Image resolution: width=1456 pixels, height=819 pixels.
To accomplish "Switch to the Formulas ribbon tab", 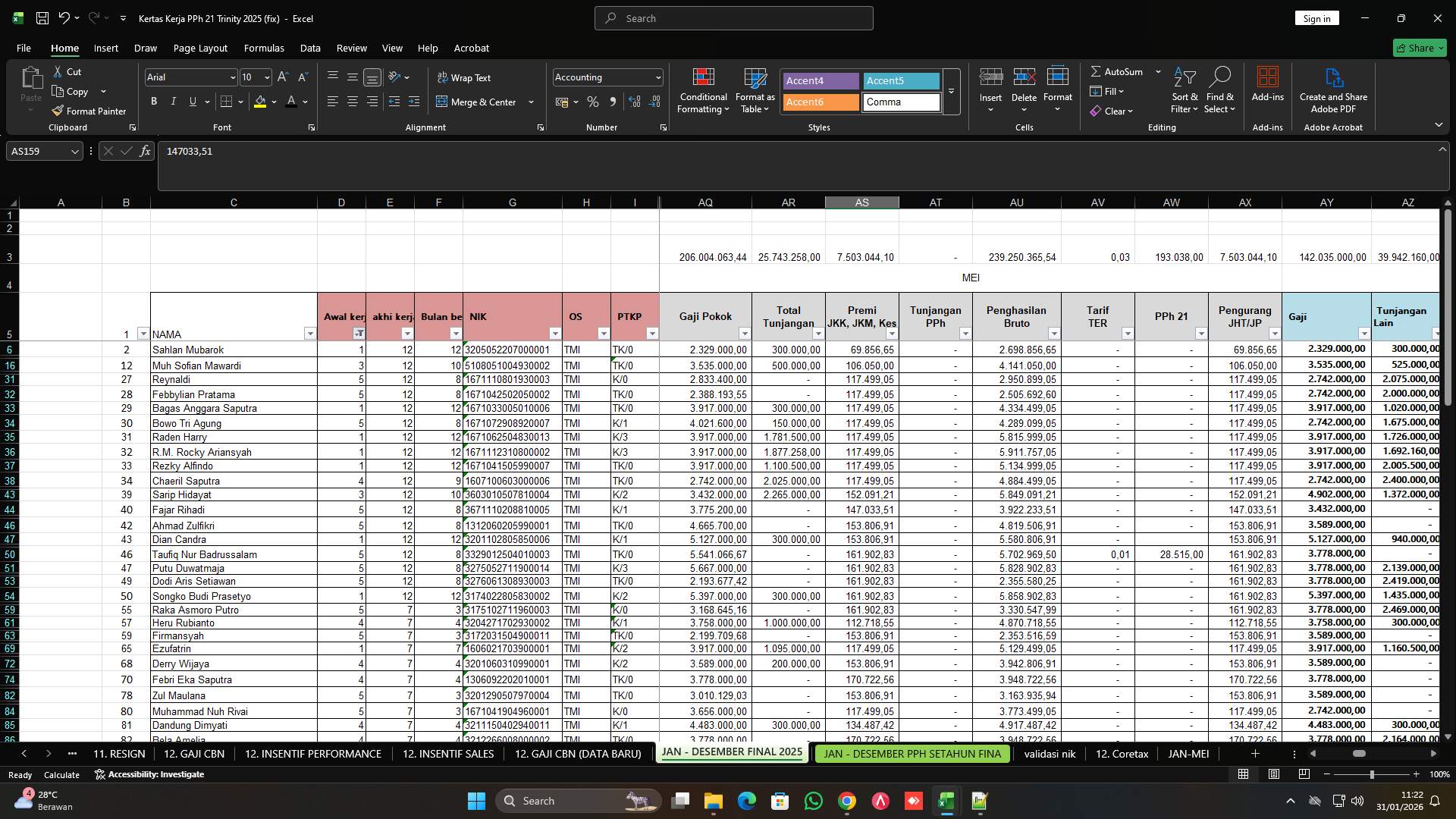I will (263, 48).
